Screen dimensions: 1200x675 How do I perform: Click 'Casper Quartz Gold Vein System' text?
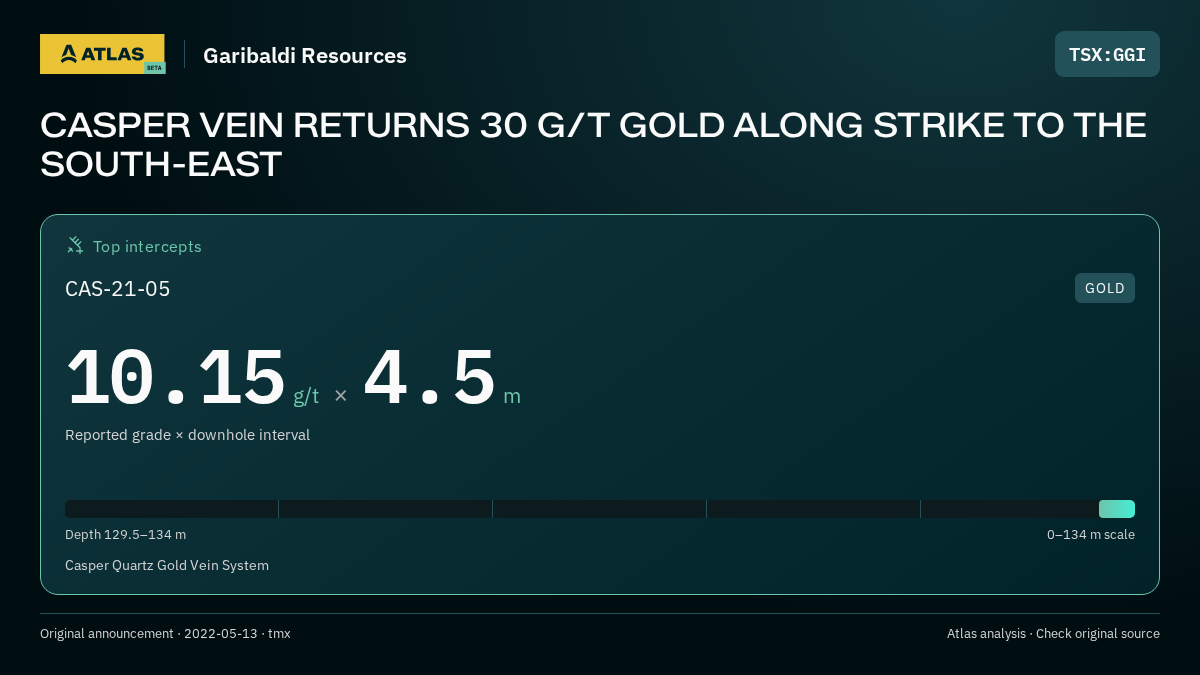click(x=167, y=566)
